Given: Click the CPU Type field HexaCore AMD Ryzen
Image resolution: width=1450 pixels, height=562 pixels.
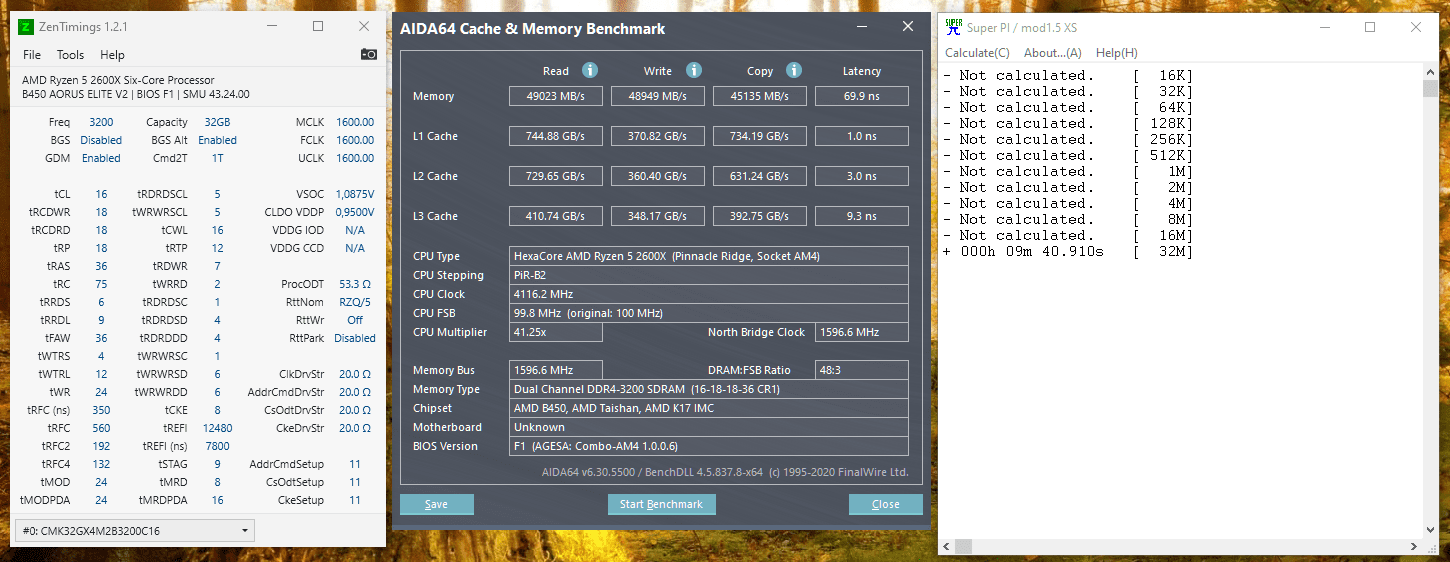Looking at the screenshot, I should pyautogui.click(x=709, y=256).
